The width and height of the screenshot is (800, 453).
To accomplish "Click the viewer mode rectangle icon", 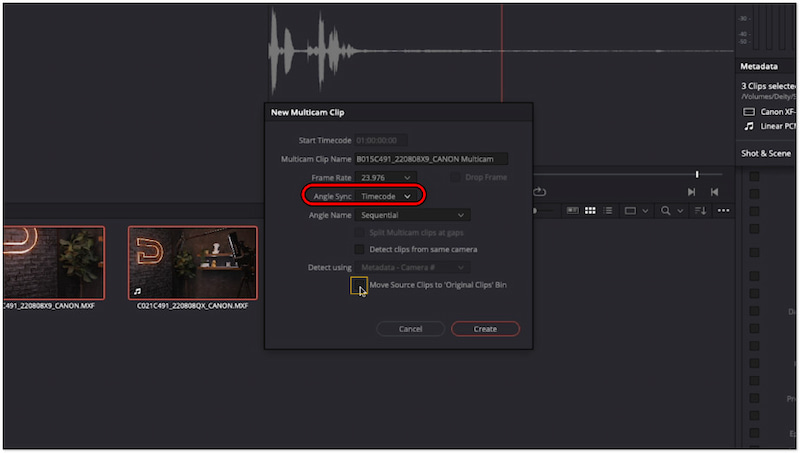I will pyautogui.click(x=630, y=211).
